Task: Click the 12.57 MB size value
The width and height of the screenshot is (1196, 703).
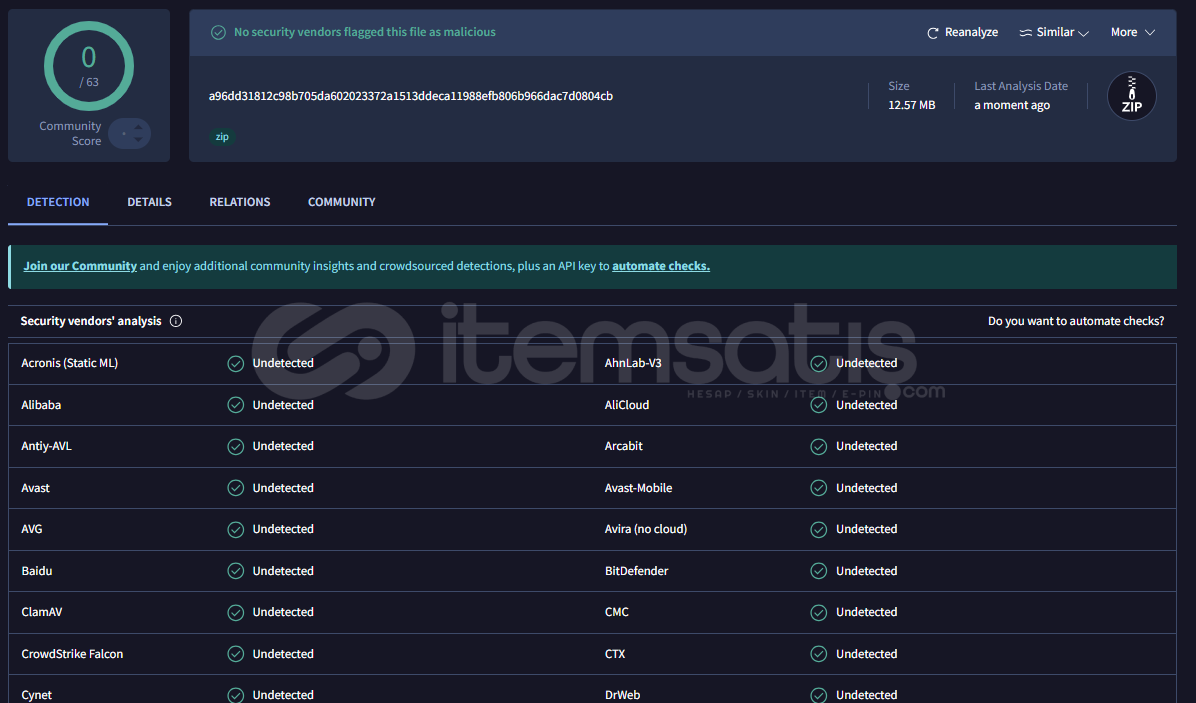Action: (911, 105)
